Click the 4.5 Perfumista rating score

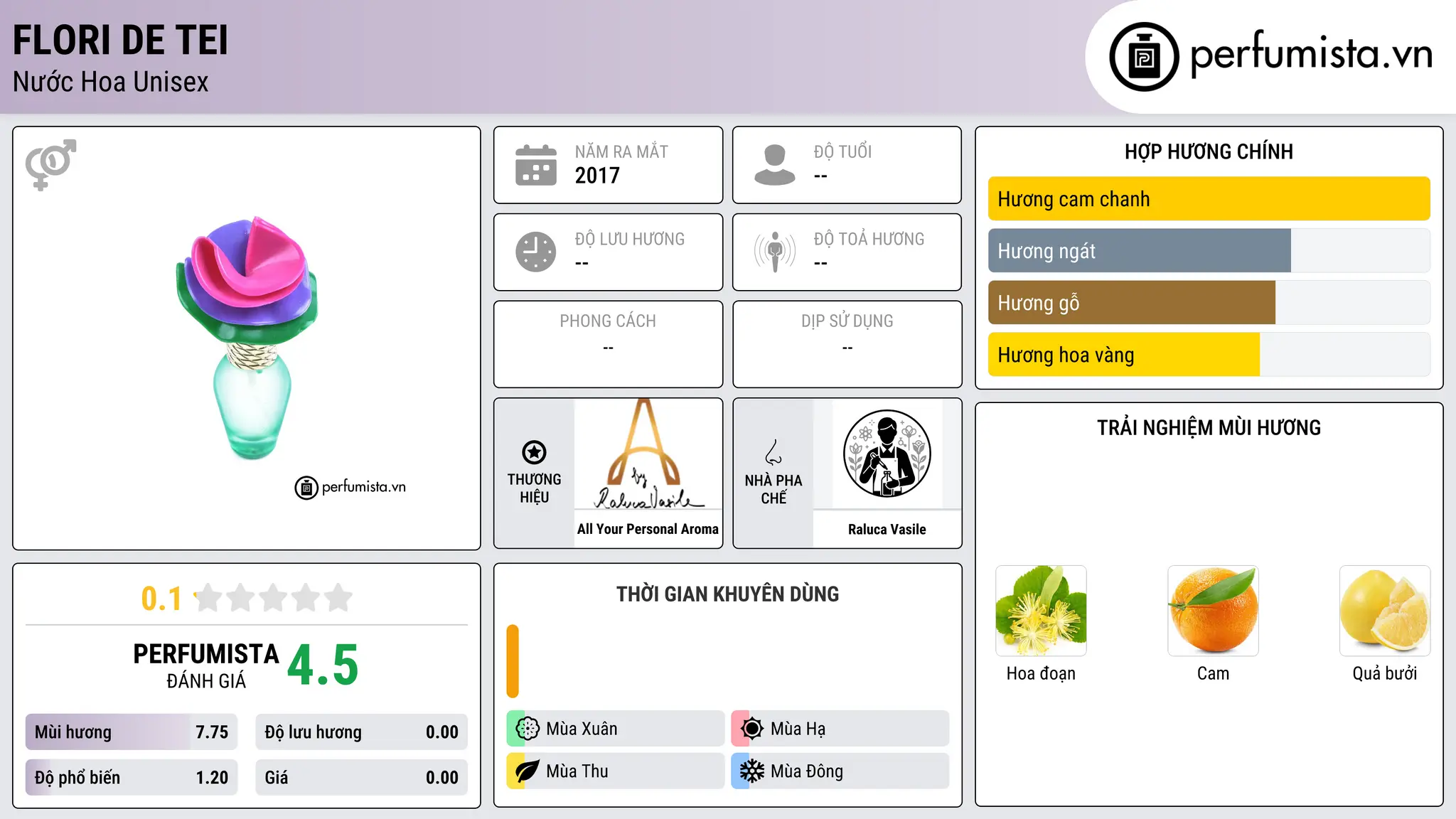(x=323, y=665)
